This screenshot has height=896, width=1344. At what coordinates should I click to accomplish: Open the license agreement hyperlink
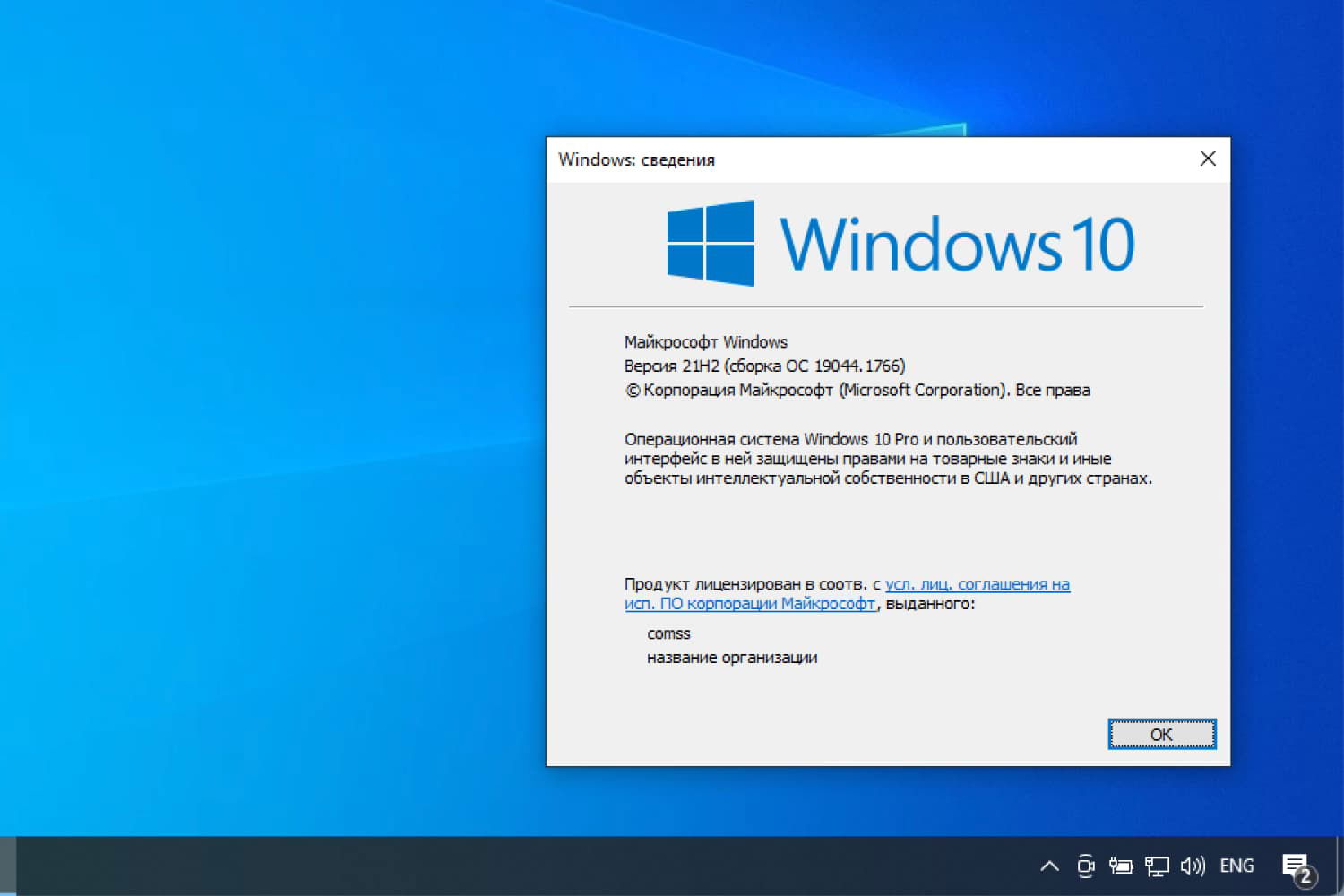click(x=977, y=584)
